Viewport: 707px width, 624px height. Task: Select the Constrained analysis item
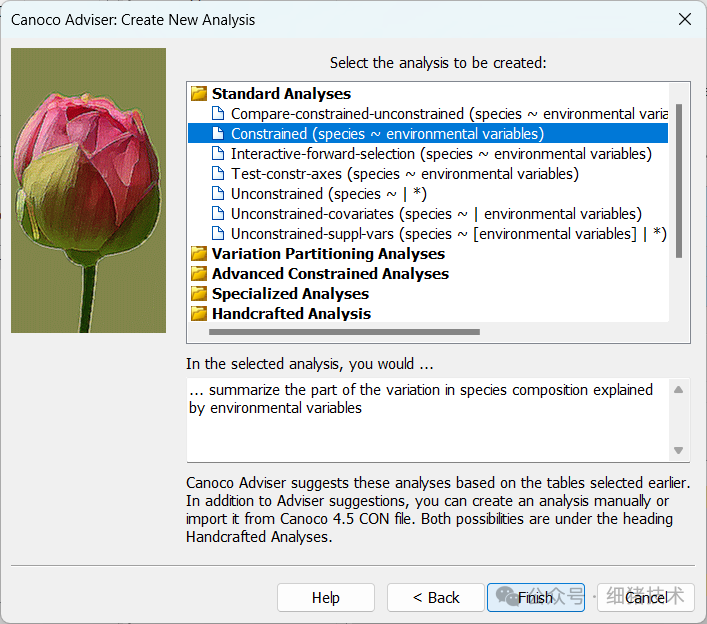click(387, 134)
